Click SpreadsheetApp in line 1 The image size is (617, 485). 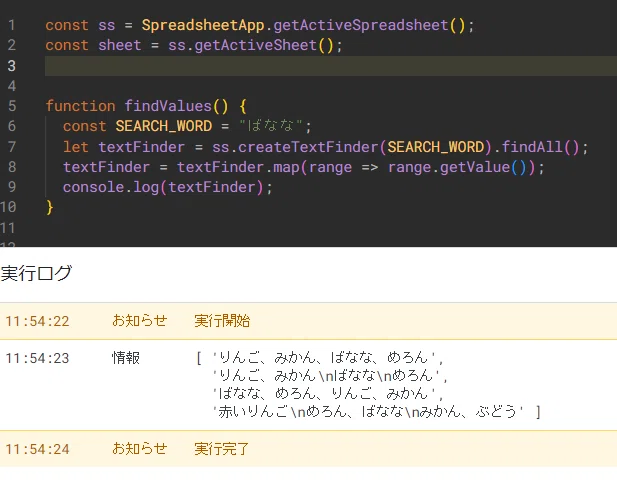click(x=203, y=25)
